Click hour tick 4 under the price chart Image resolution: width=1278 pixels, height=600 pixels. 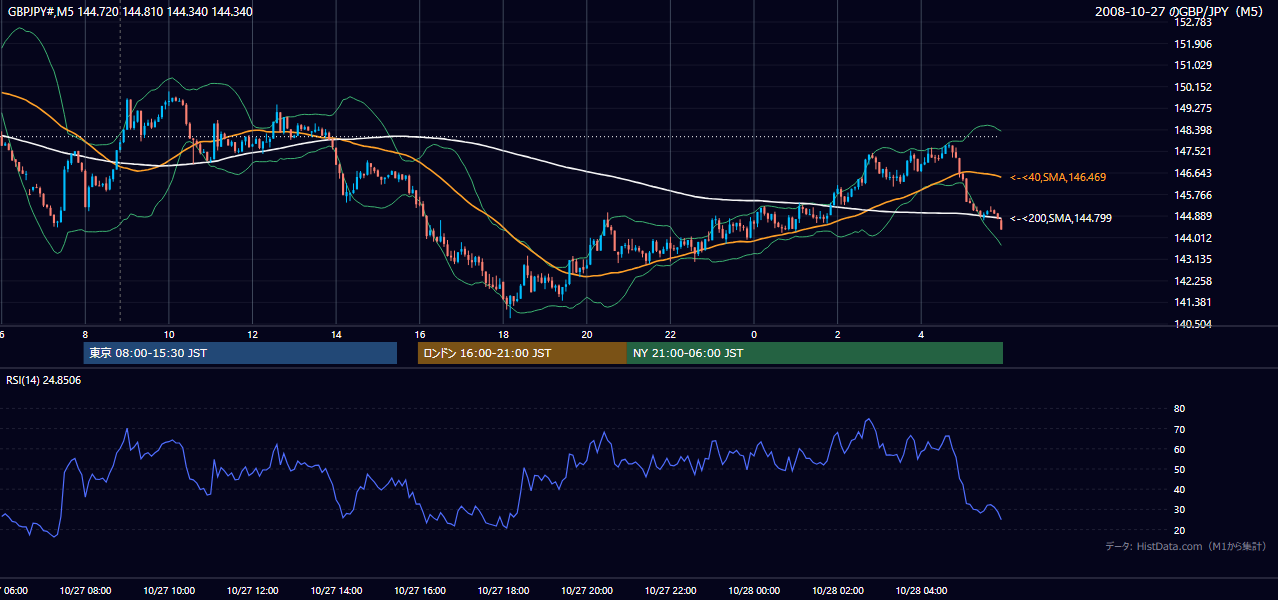pyautogui.click(x=921, y=335)
